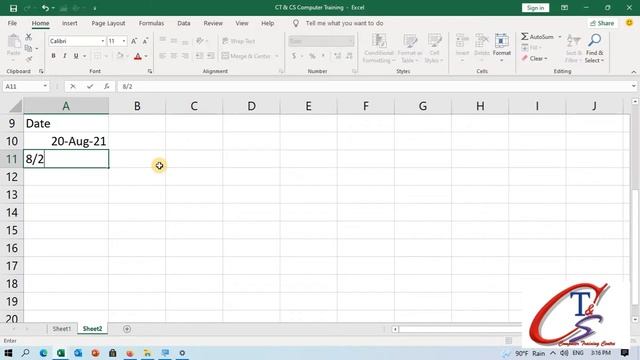Click Excel icon in taskbar
The image size is (640, 360).
point(61,353)
